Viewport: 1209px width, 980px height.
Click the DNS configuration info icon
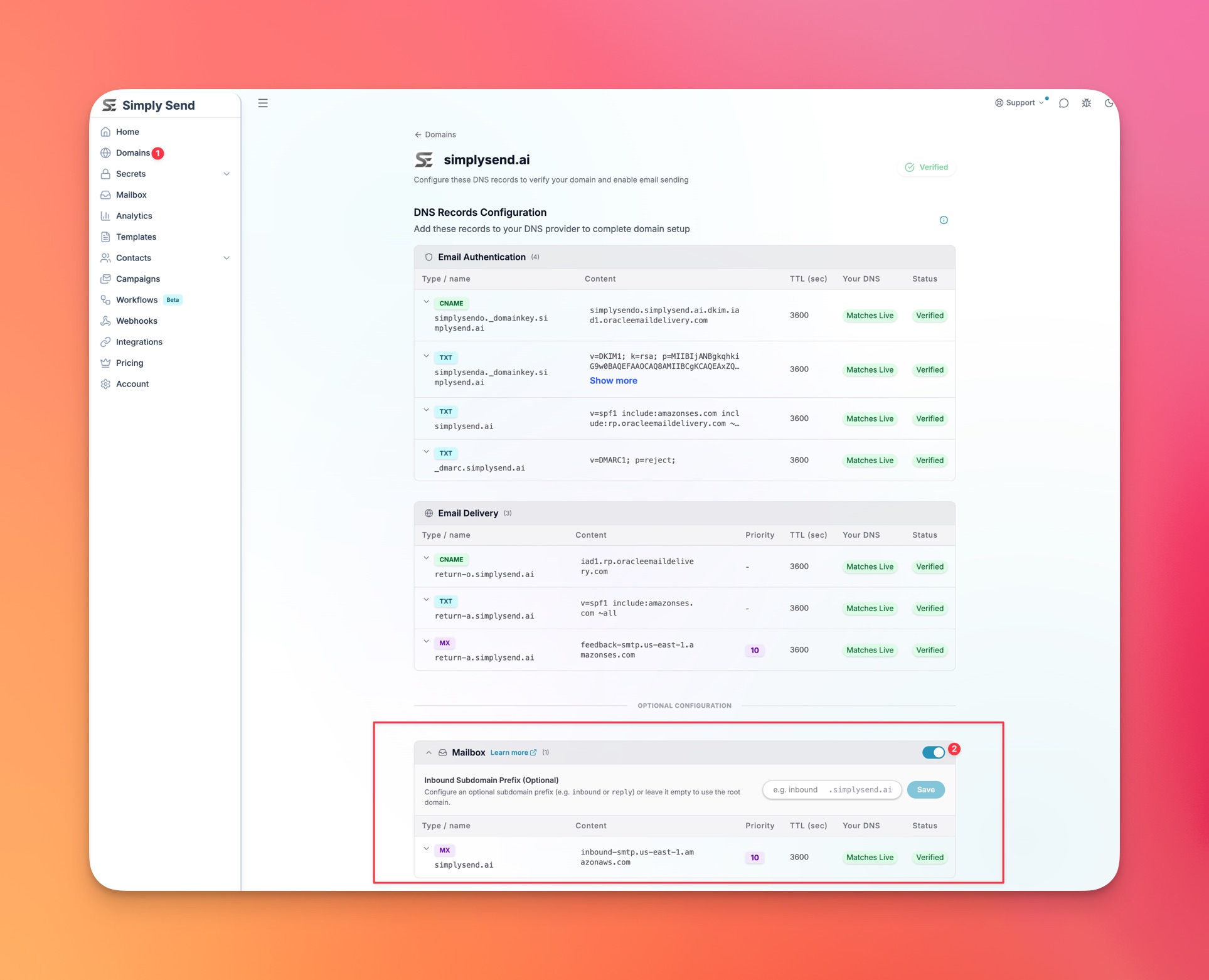[x=943, y=220]
